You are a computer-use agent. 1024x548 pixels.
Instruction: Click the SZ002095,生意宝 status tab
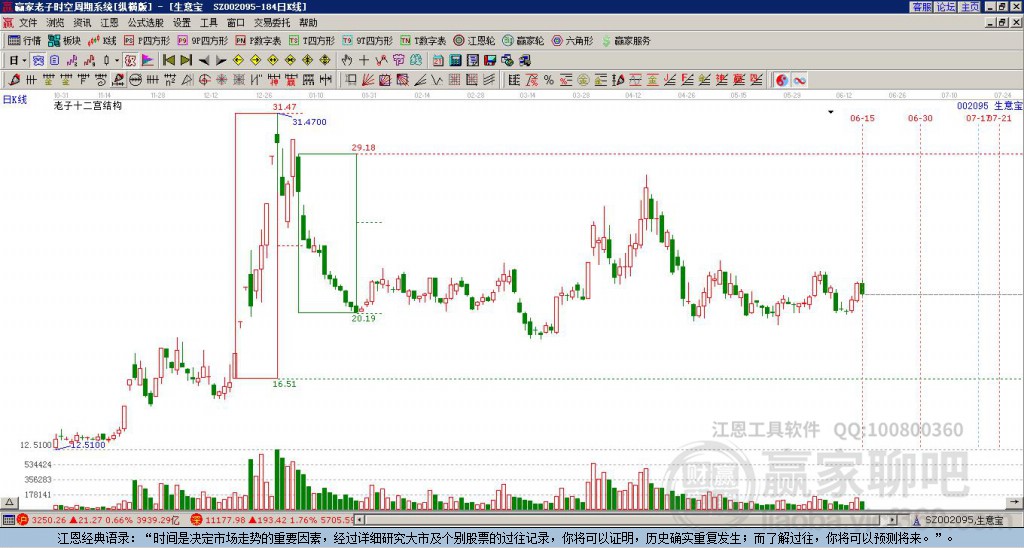[959, 520]
